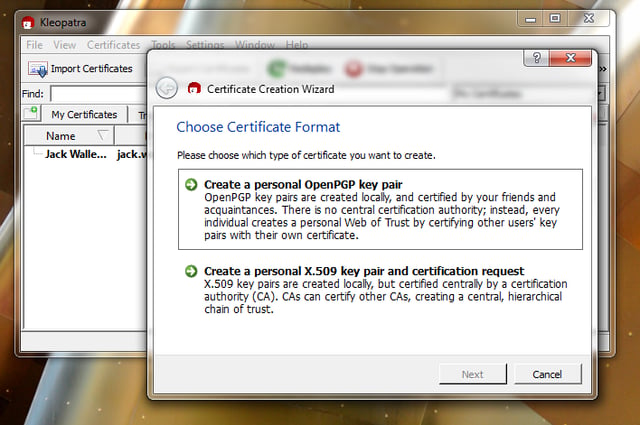640x425 pixels.
Task: Open the Window menu
Action: pos(255,44)
